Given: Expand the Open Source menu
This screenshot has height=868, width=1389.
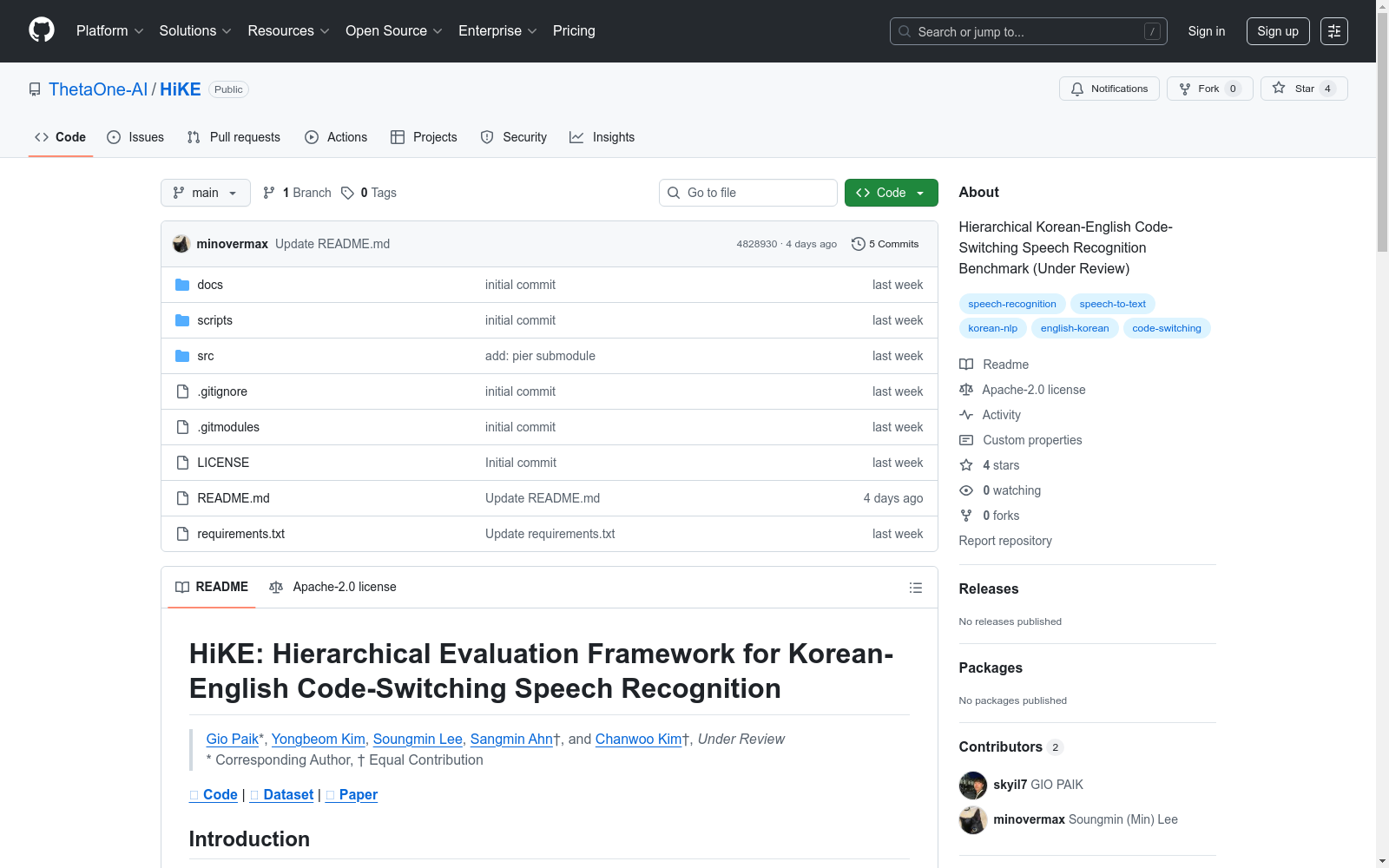Looking at the screenshot, I should [394, 30].
